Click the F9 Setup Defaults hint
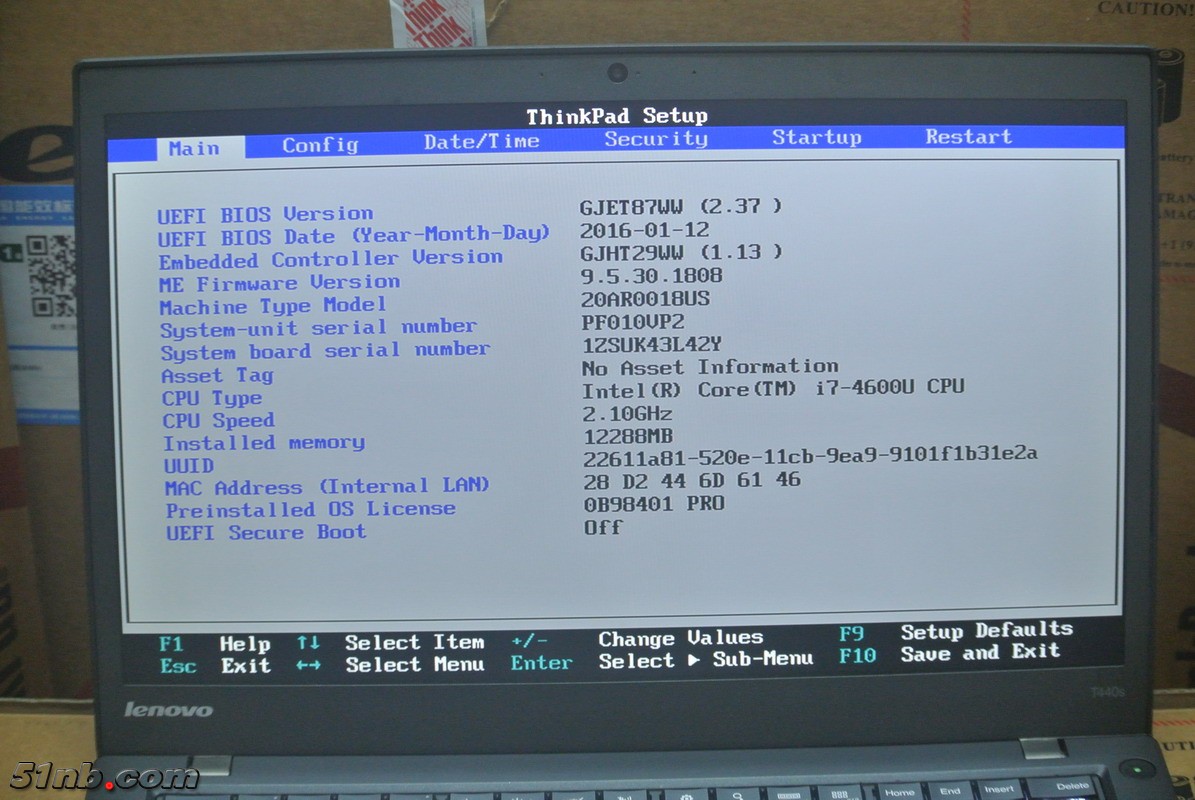The height and width of the screenshot is (800, 1195). tap(956, 632)
